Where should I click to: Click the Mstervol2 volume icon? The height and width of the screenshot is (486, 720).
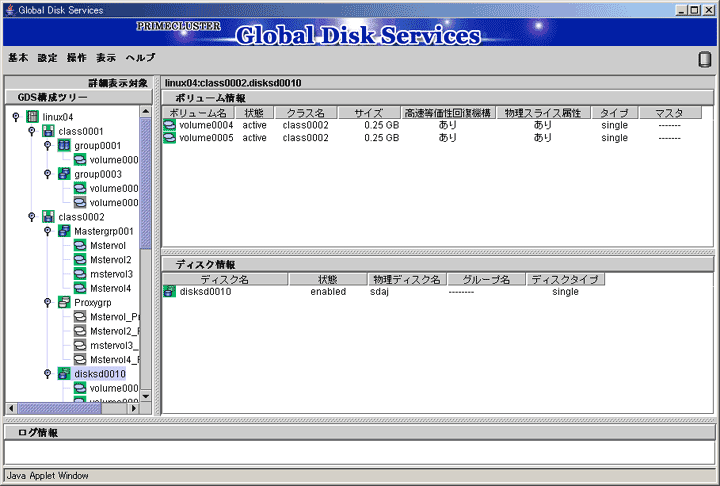(x=80, y=259)
